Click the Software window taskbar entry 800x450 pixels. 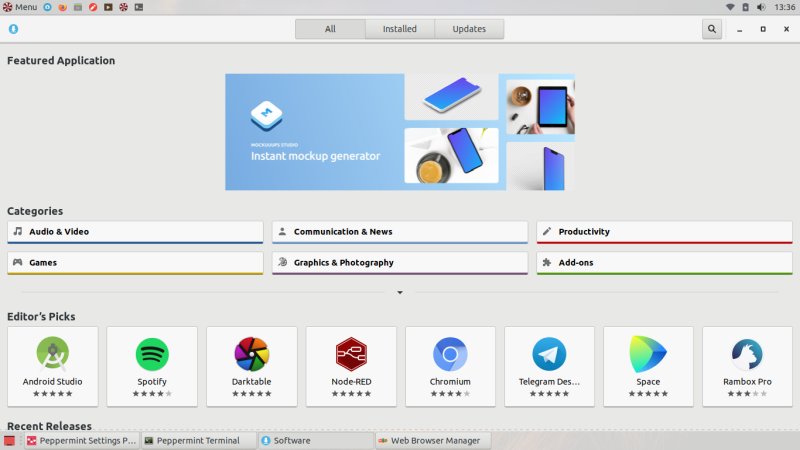316,440
